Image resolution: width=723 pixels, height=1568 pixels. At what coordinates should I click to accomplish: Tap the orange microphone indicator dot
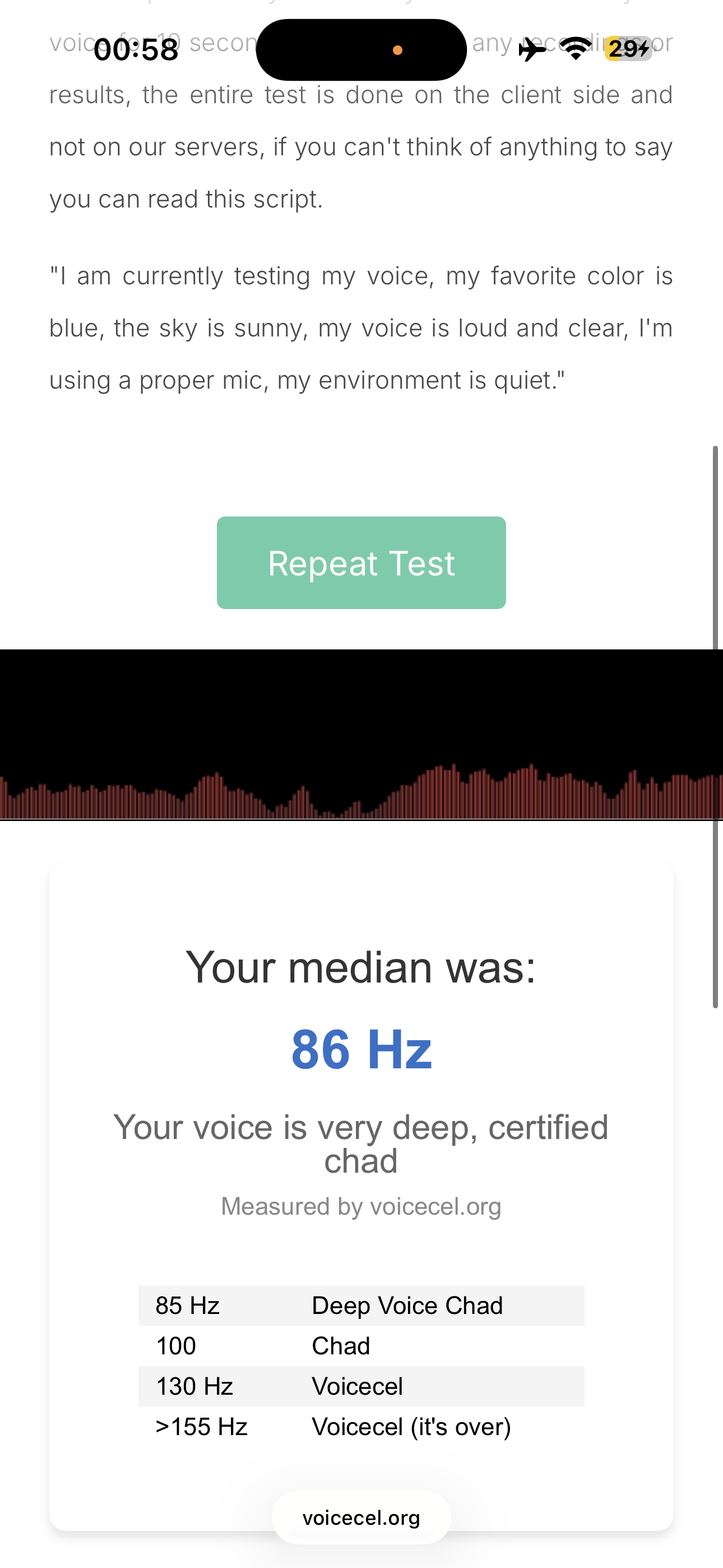397,50
